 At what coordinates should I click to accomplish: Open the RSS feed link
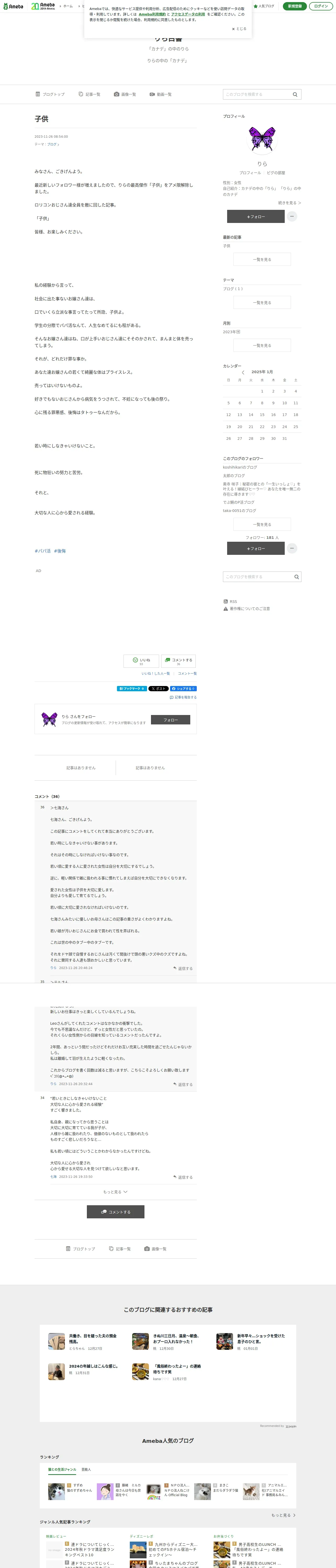coord(231,601)
